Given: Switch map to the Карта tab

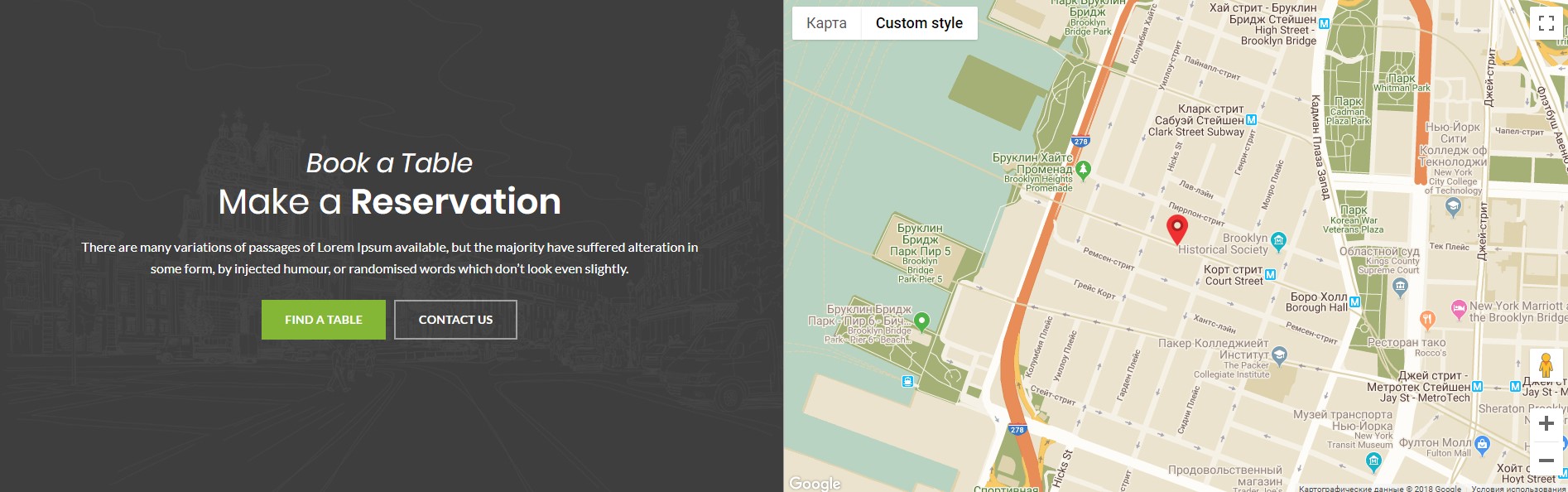Looking at the screenshot, I should point(826,23).
